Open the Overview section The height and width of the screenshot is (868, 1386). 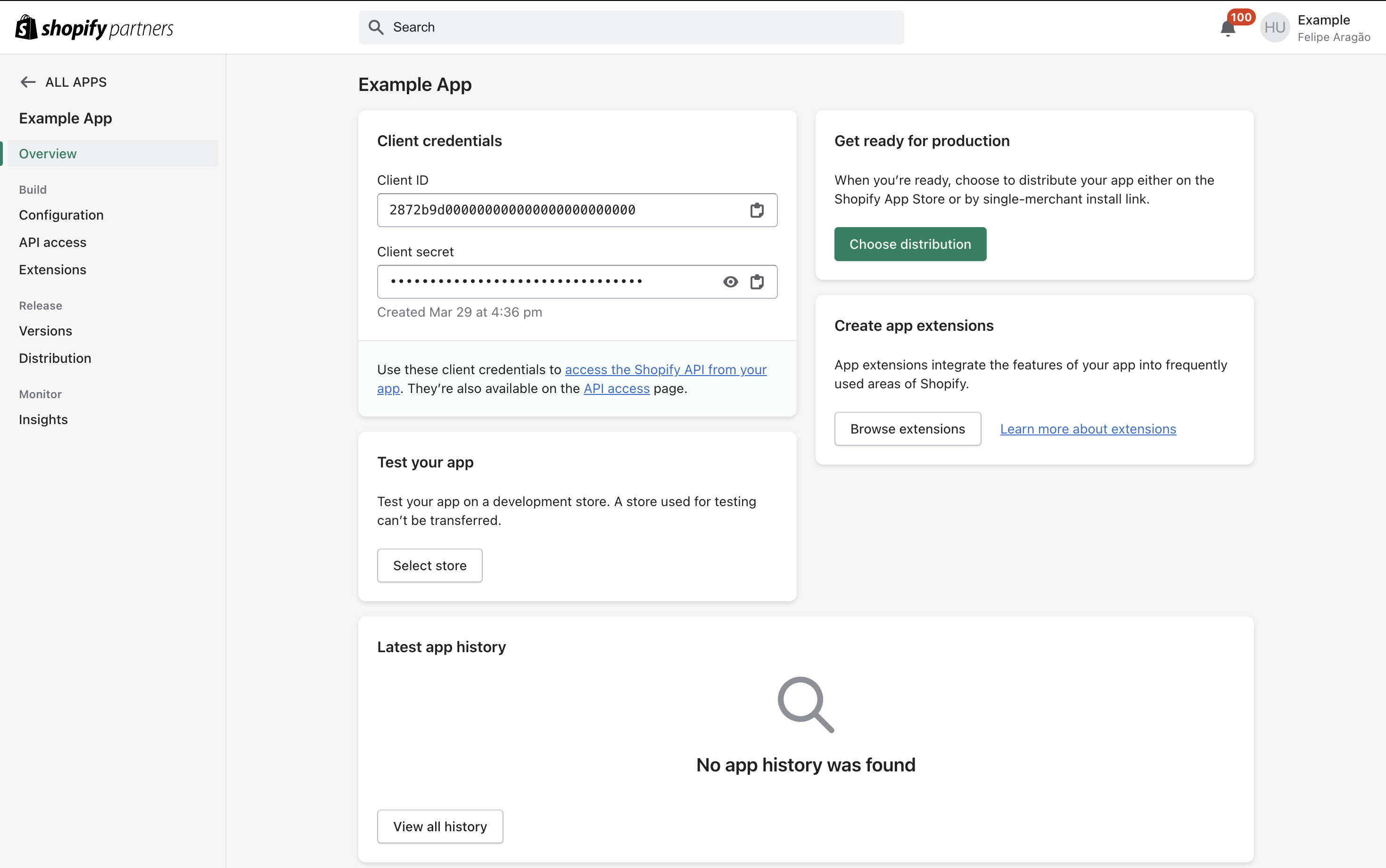point(113,154)
